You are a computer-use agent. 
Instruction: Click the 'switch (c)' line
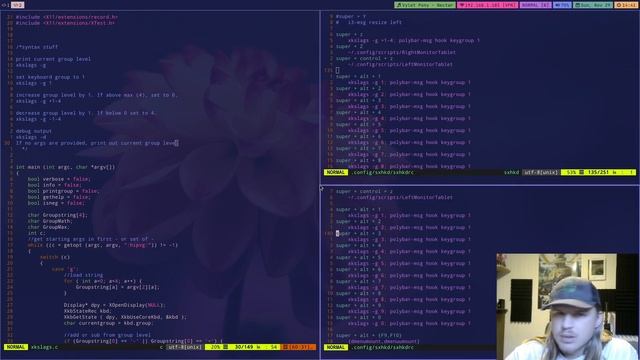(x=55, y=257)
